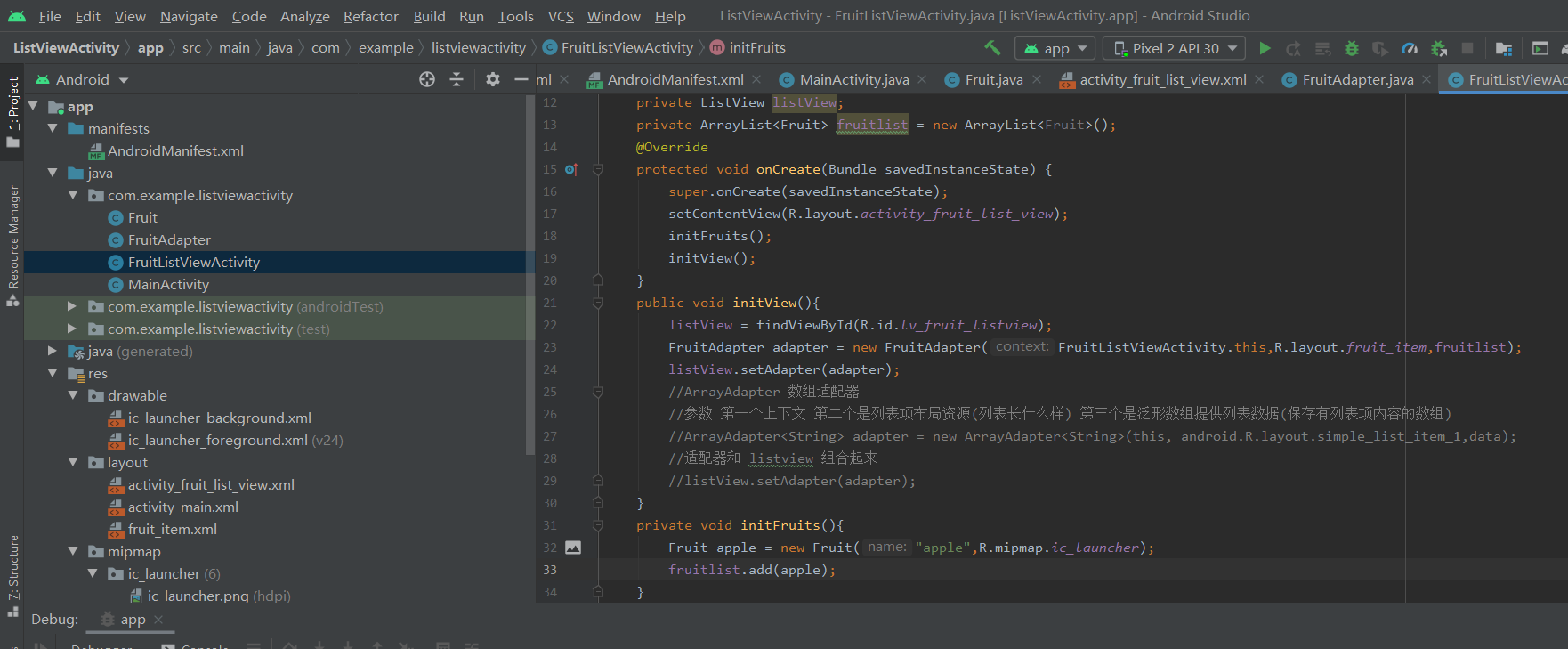Viewport: 1568px width, 649px height.
Task: Click the override gutter icon on line 15
Action: [571, 169]
